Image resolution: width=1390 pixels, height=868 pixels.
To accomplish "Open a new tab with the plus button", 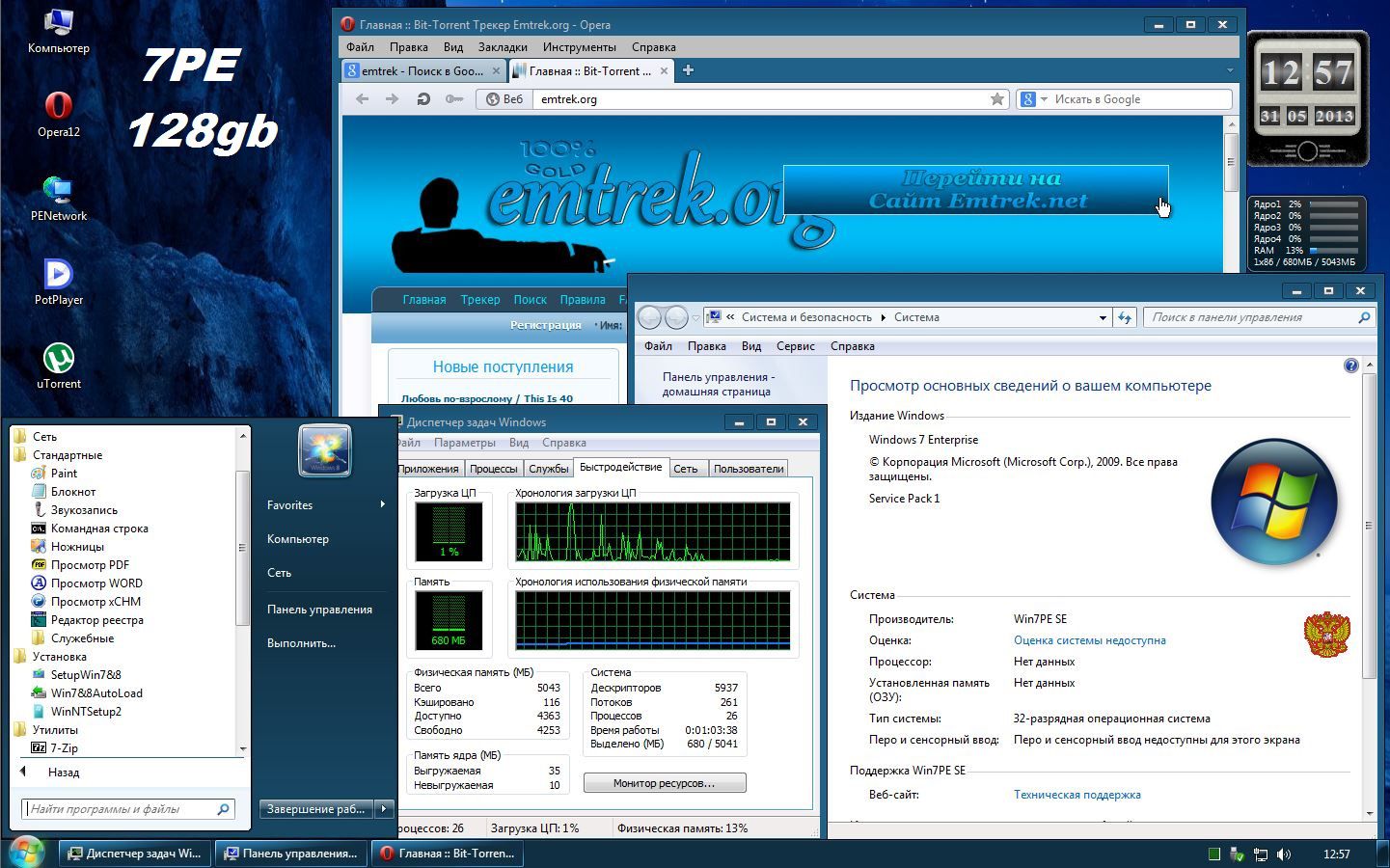I will [x=688, y=70].
